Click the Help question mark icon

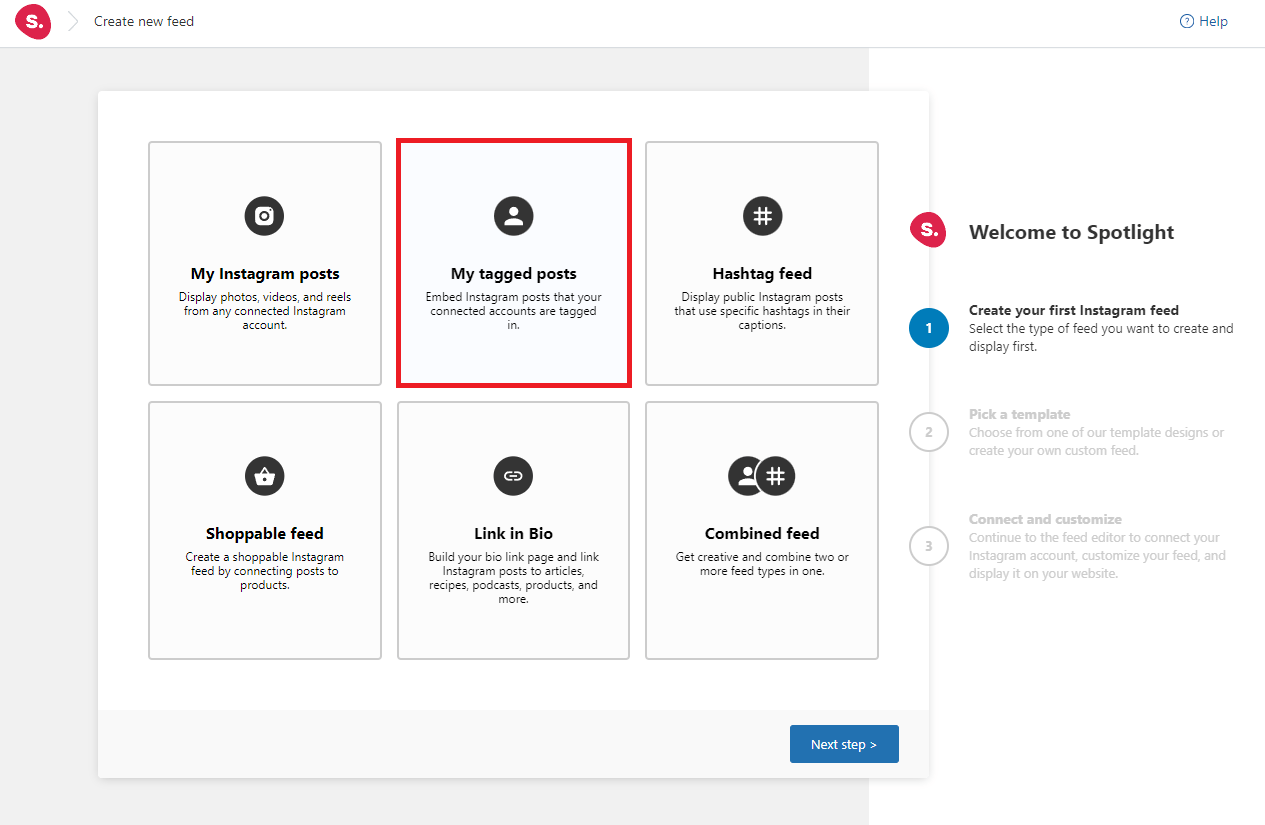tap(1187, 21)
